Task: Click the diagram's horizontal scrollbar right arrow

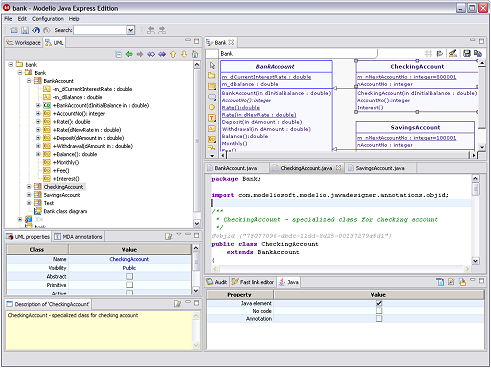Action: pyautogui.click(x=473, y=155)
